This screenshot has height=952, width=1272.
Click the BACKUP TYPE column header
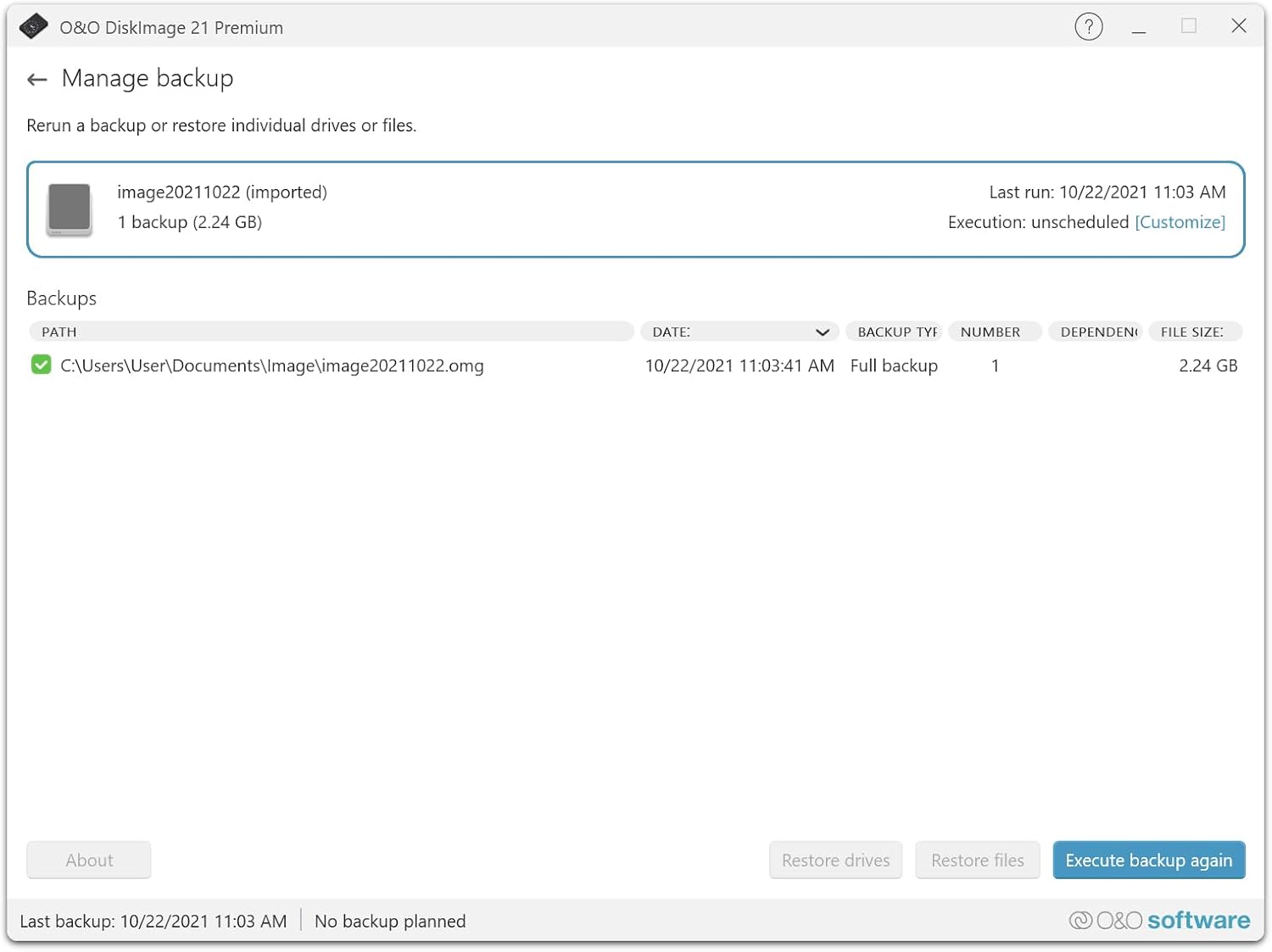point(894,331)
